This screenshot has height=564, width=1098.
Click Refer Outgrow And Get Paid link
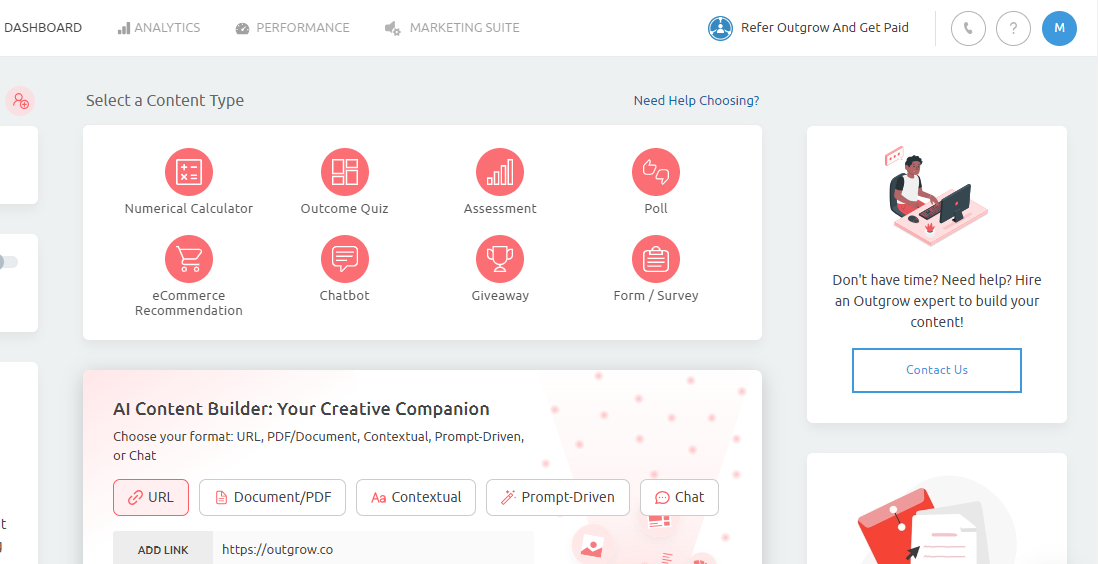(825, 28)
